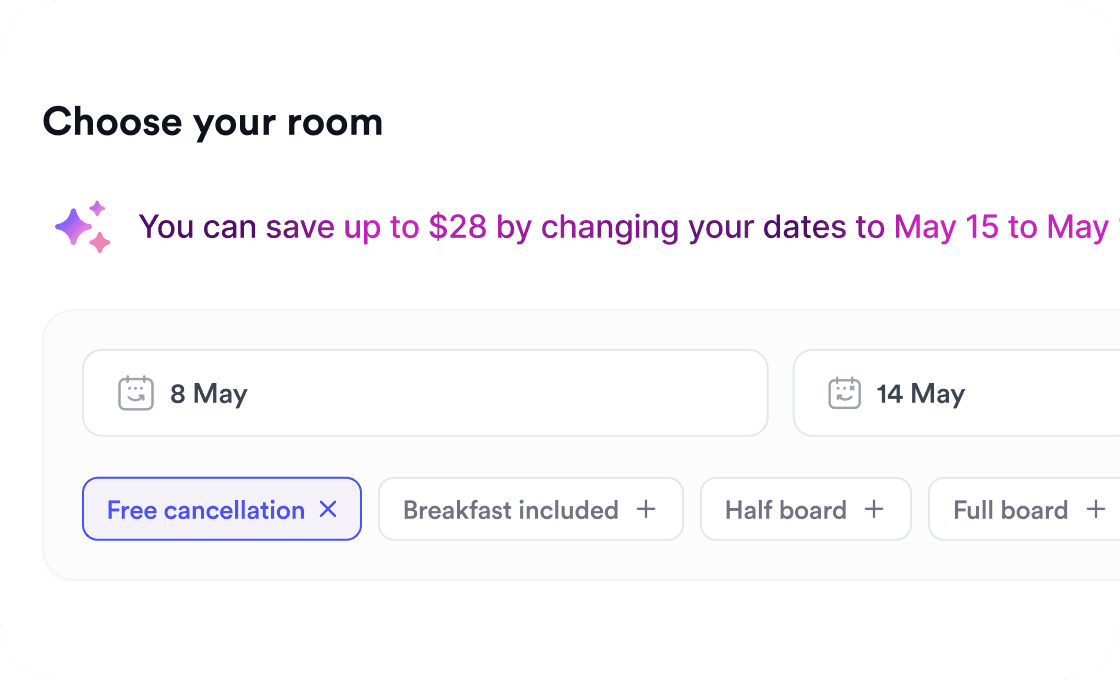Click plus icon on Full board chip
Viewport: 1120px width, 680px height.
(x=1096, y=509)
